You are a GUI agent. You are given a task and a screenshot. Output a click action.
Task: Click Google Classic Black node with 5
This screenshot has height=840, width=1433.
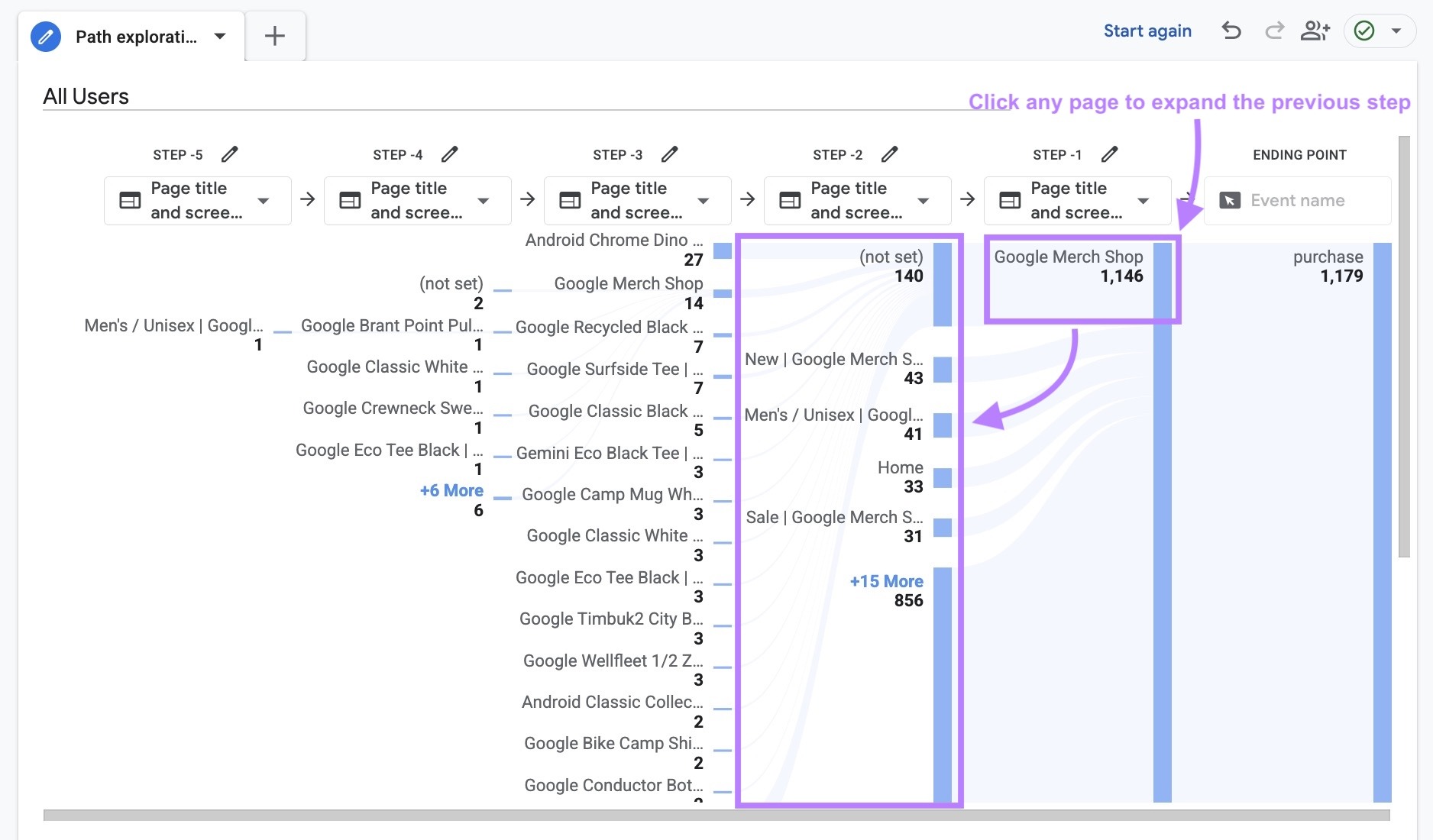[x=616, y=421]
